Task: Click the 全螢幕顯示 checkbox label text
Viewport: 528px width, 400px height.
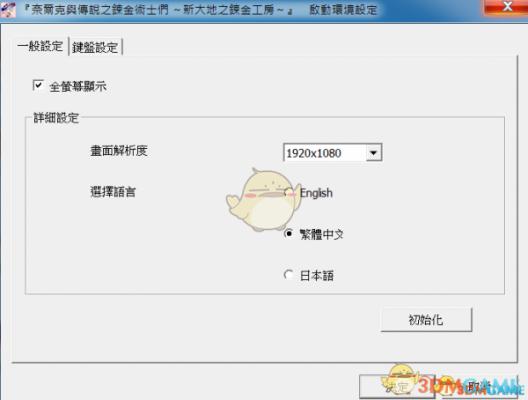Action: click(78, 87)
